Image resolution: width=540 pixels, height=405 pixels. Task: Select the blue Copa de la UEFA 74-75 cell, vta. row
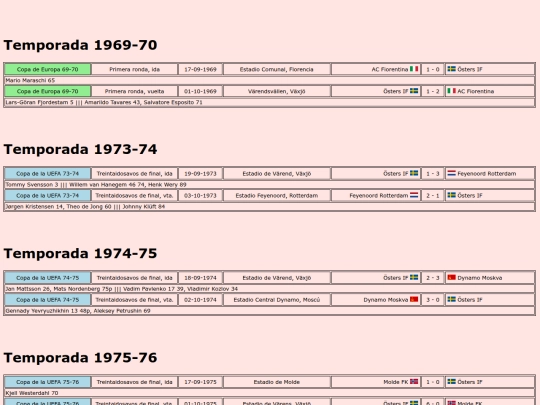click(x=48, y=300)
